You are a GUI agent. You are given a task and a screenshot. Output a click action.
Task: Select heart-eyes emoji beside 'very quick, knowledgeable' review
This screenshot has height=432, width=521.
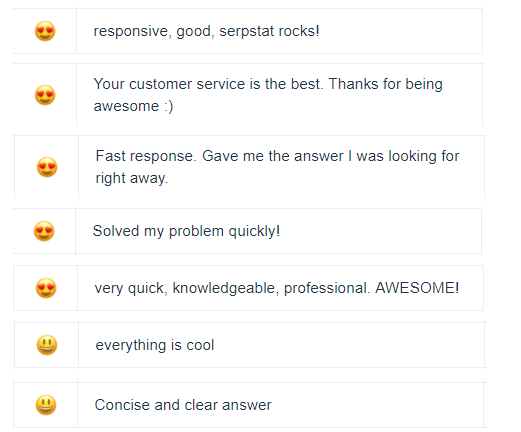point(46,288)
